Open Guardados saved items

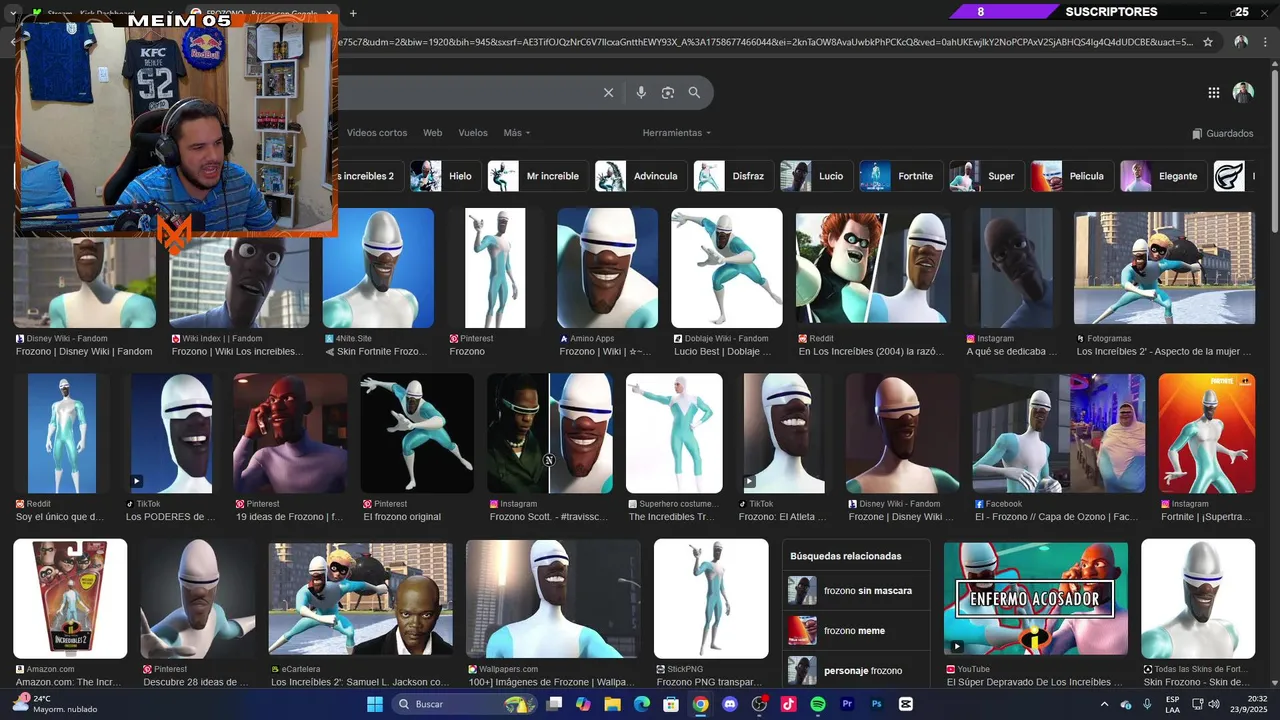[1222, 133]
